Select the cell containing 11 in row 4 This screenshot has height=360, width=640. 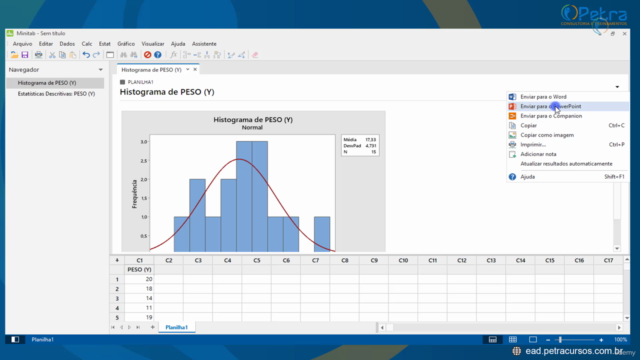[139, 308]
